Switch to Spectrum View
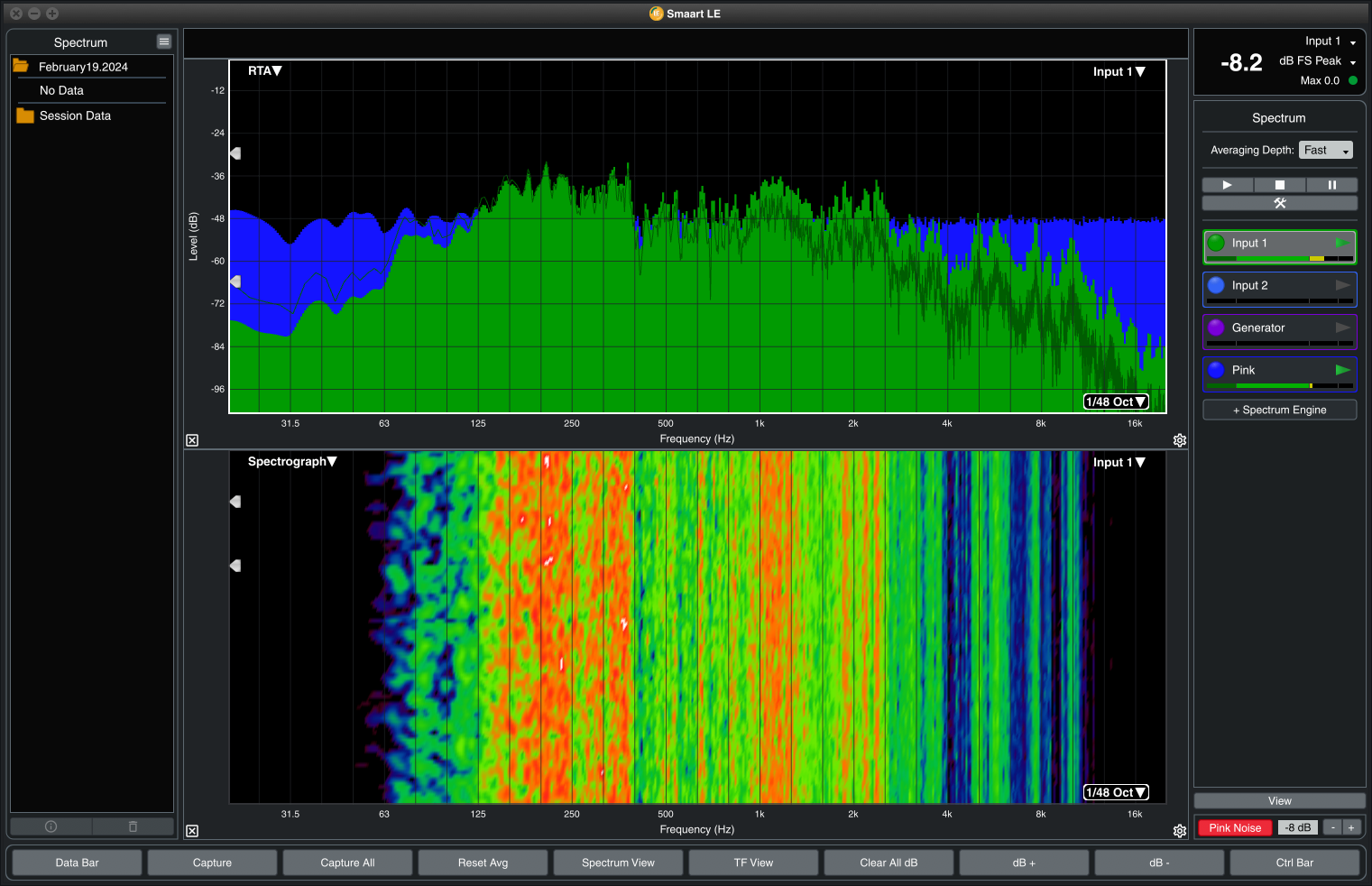Viewport: 1372px width, 886px height. point(618,863)
